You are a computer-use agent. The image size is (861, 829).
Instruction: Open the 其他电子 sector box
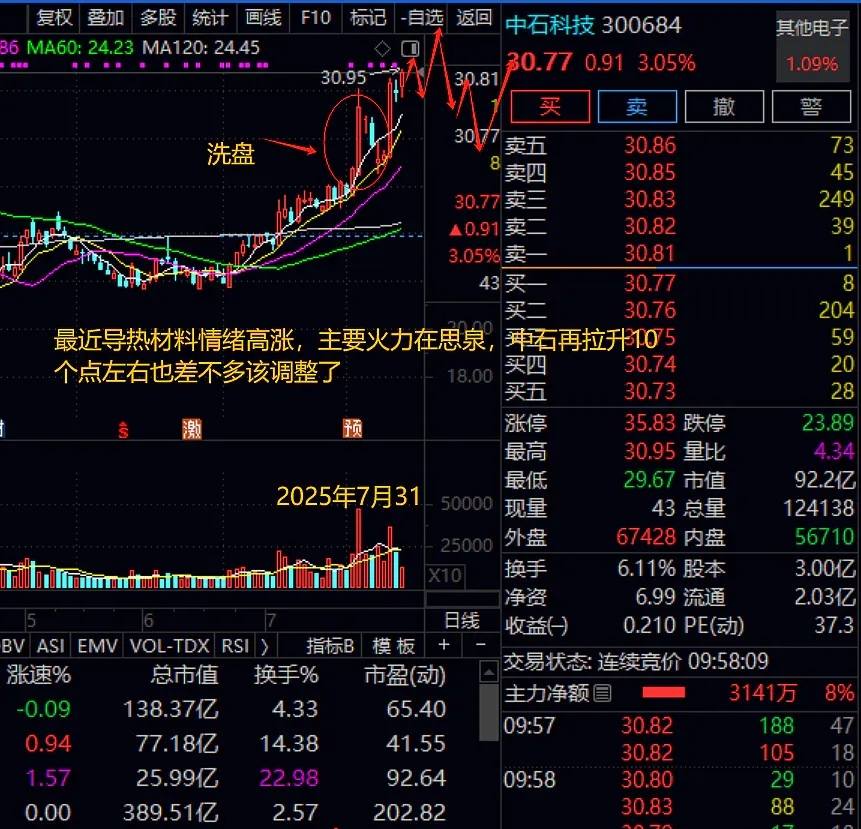coord(812,47)
